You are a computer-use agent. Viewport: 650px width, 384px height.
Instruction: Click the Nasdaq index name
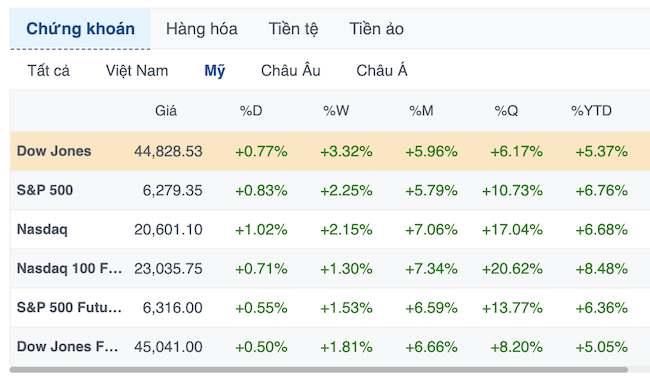pyautogui.click(x=42, y=229)
